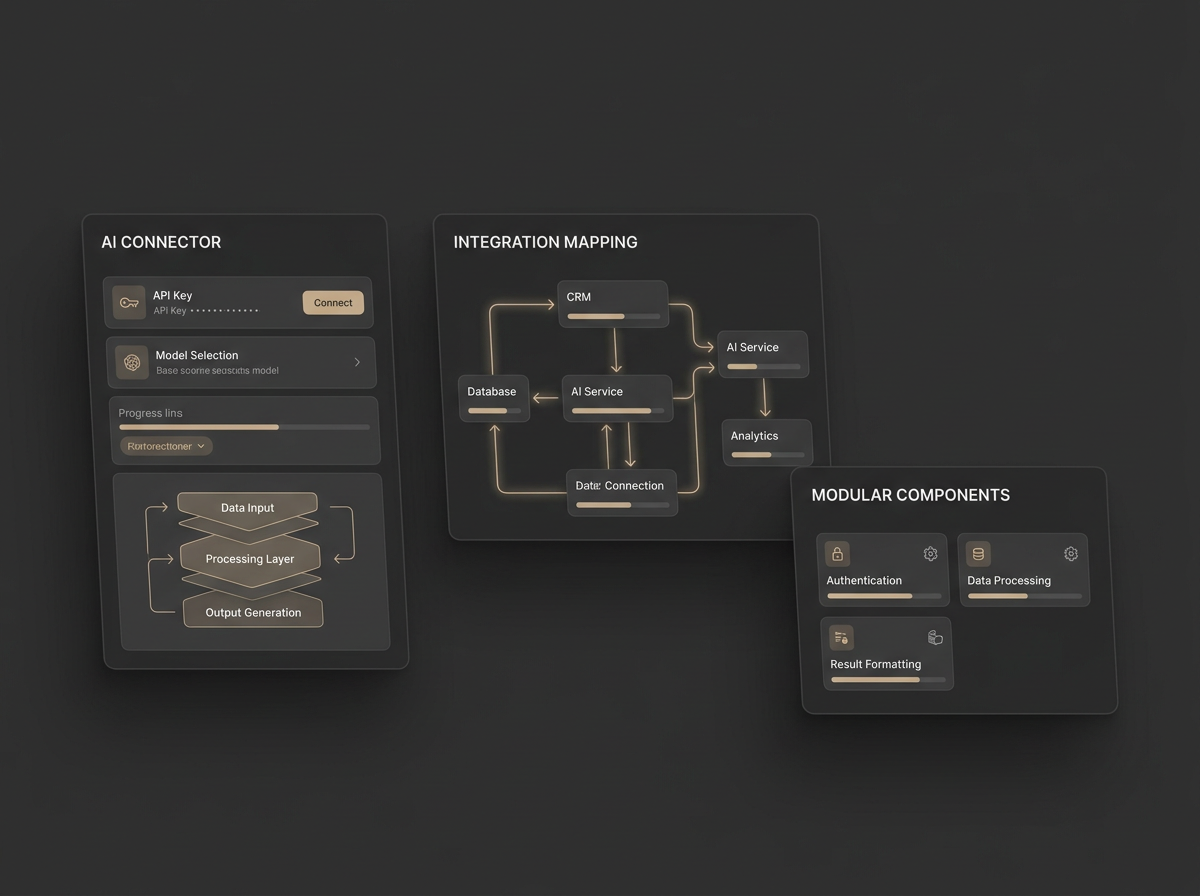The width and height of the screenshot is (1200, 896).
Task: Select the Data Input layer
Action: point(247,506)
